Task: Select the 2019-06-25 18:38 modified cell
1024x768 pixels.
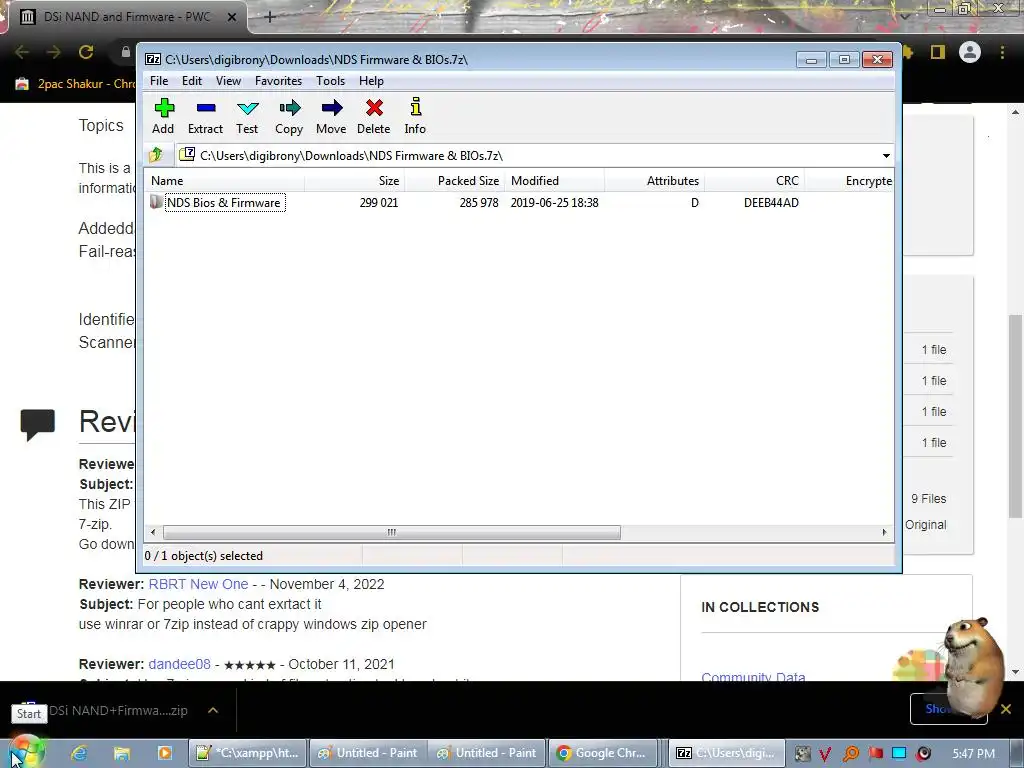Action: 554,202
